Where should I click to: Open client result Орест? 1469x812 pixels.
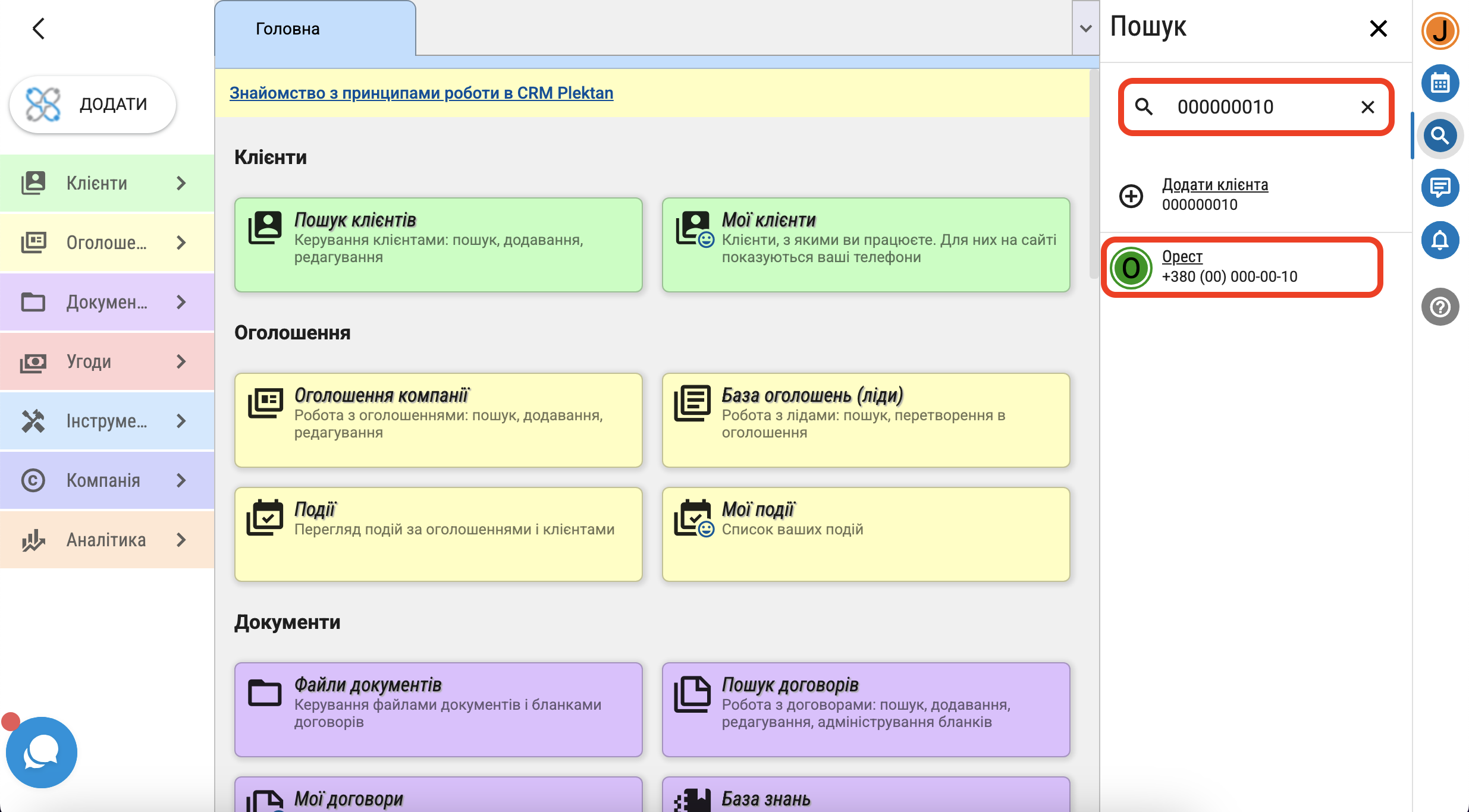point(1182,257)
